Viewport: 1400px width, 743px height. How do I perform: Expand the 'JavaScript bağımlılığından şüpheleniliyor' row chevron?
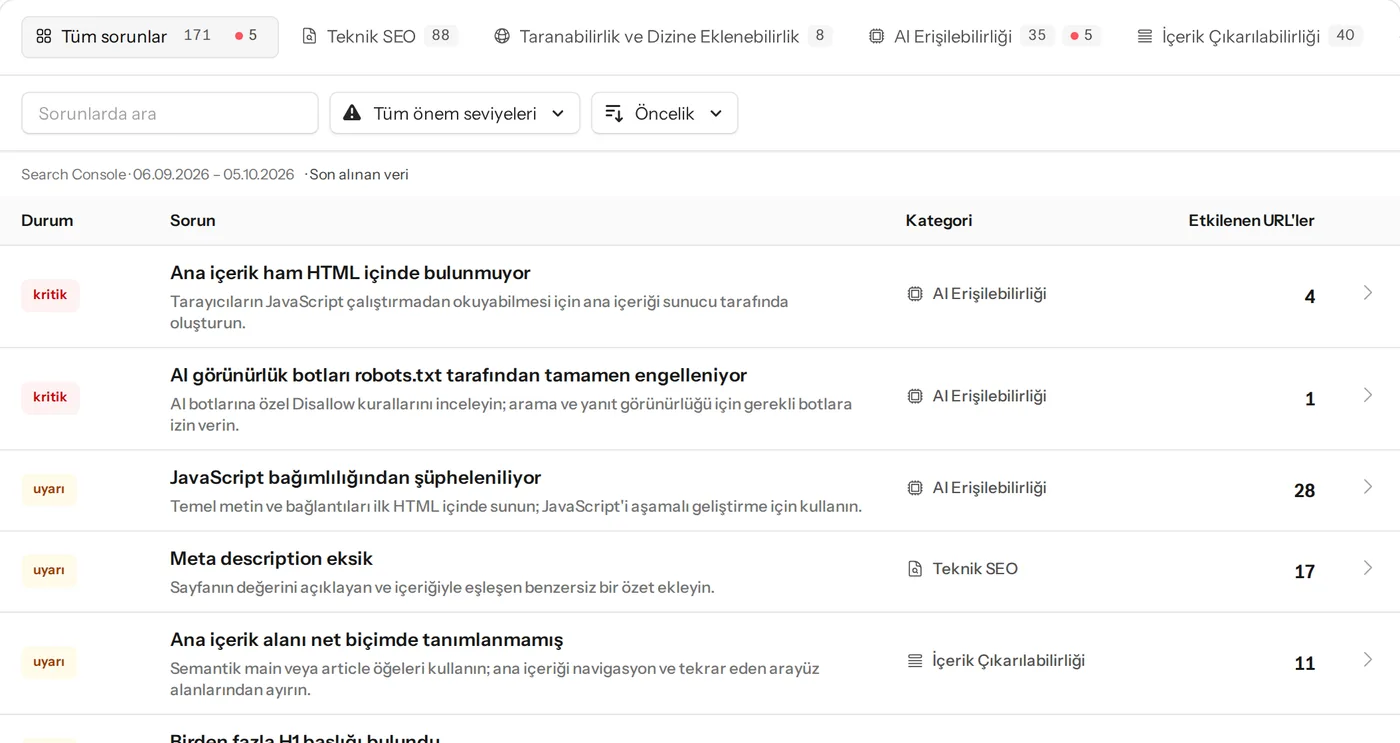click(x=1369, y=487)
